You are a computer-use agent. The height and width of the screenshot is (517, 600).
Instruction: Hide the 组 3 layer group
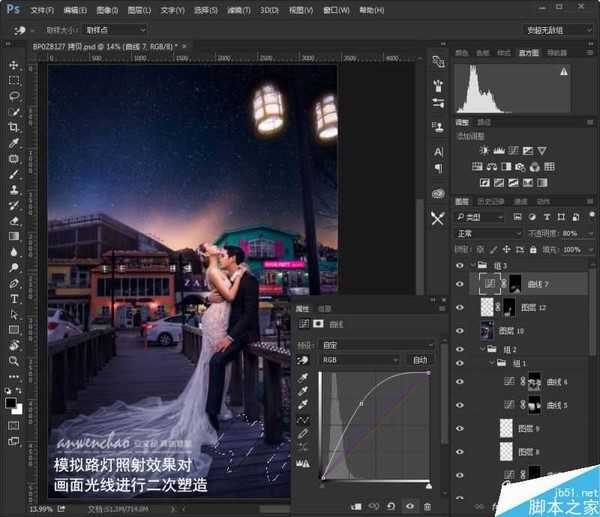(460, 266)
